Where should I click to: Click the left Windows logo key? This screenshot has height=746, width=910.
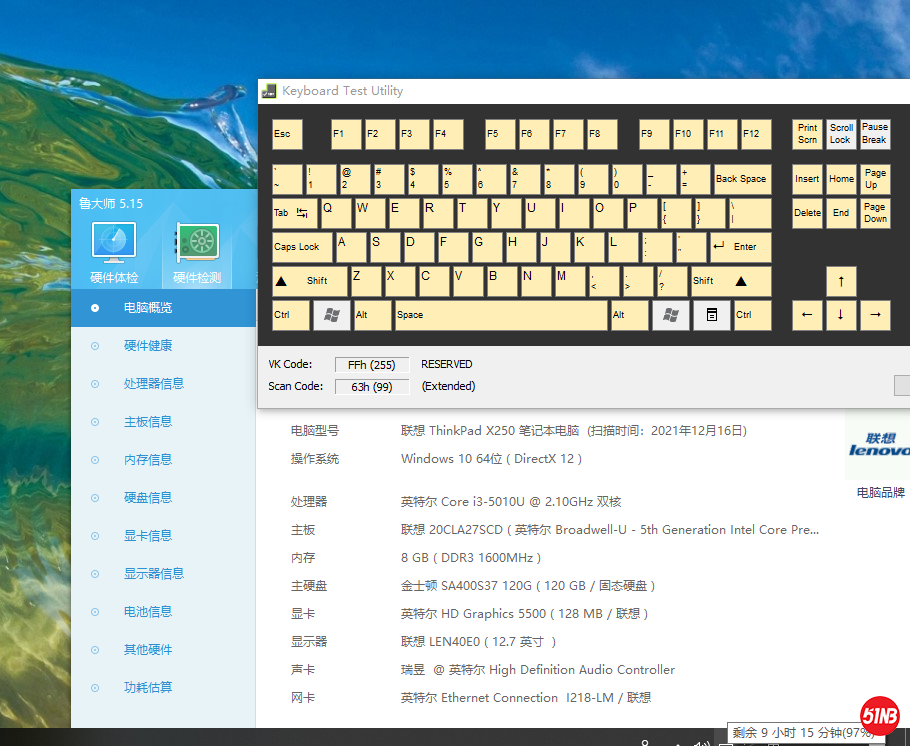(x=332, y=315)
